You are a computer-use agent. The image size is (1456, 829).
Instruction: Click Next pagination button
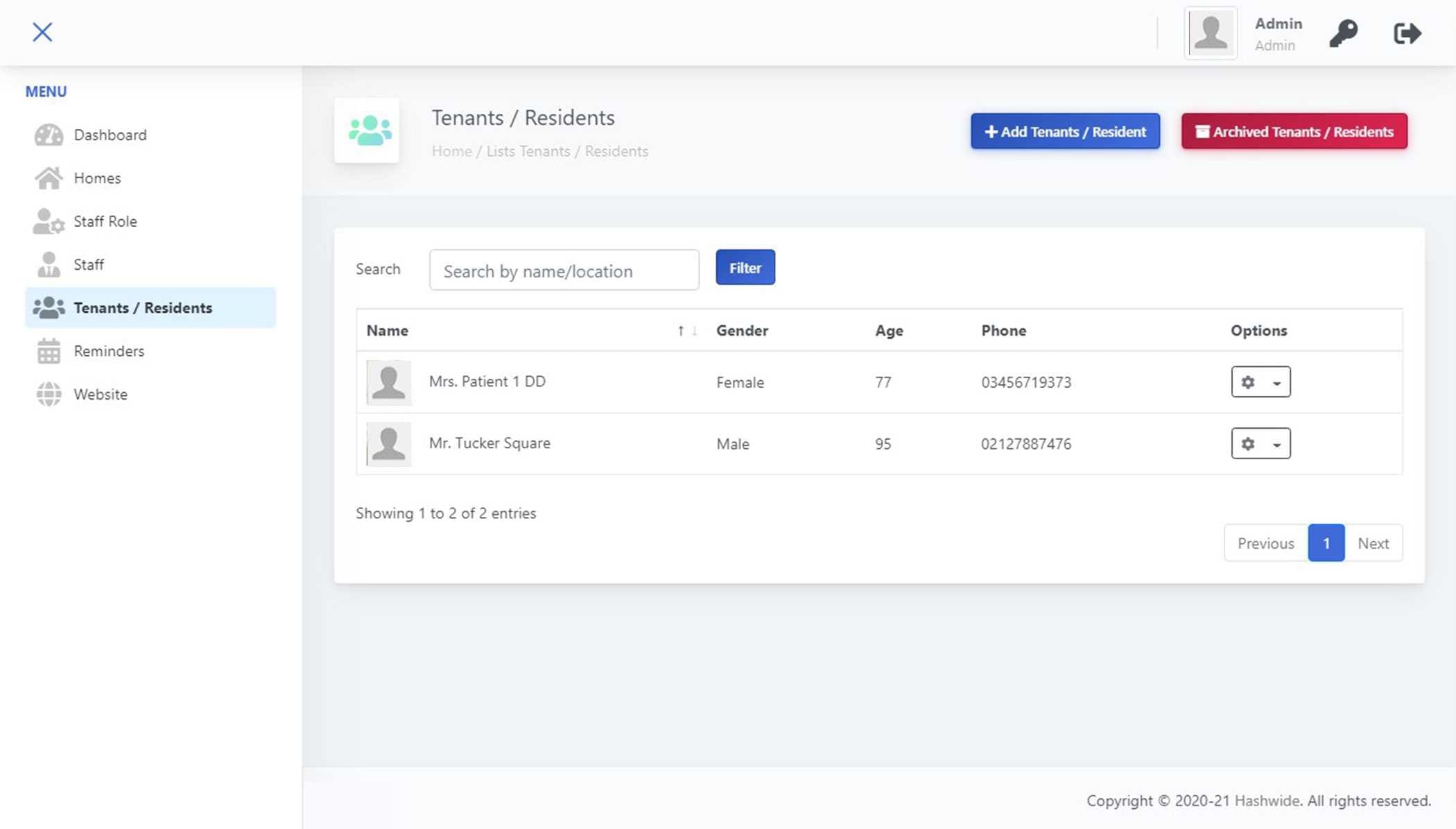[1373, 543]
